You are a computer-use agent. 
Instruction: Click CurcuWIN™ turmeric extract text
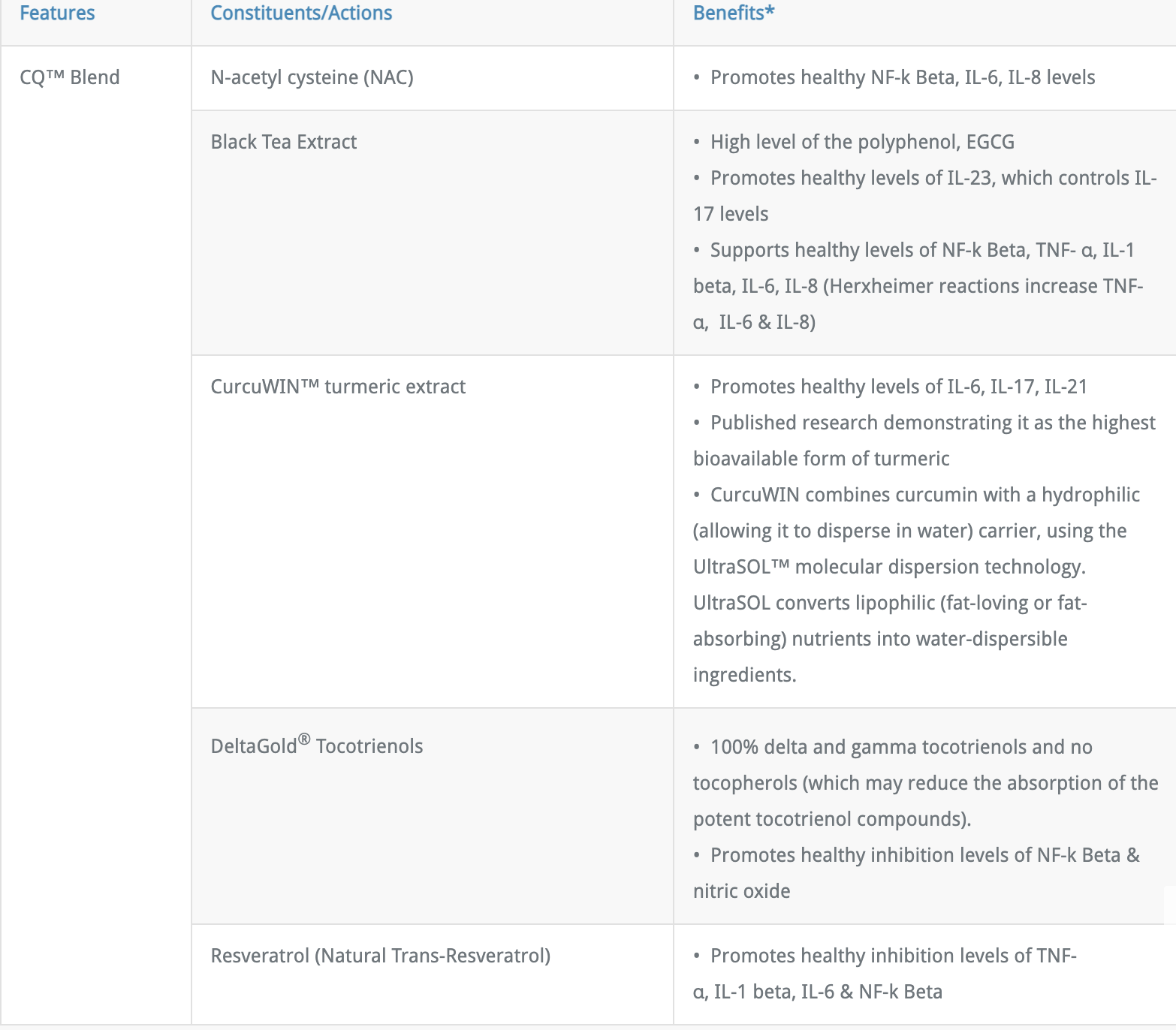[x=338, y=387]
